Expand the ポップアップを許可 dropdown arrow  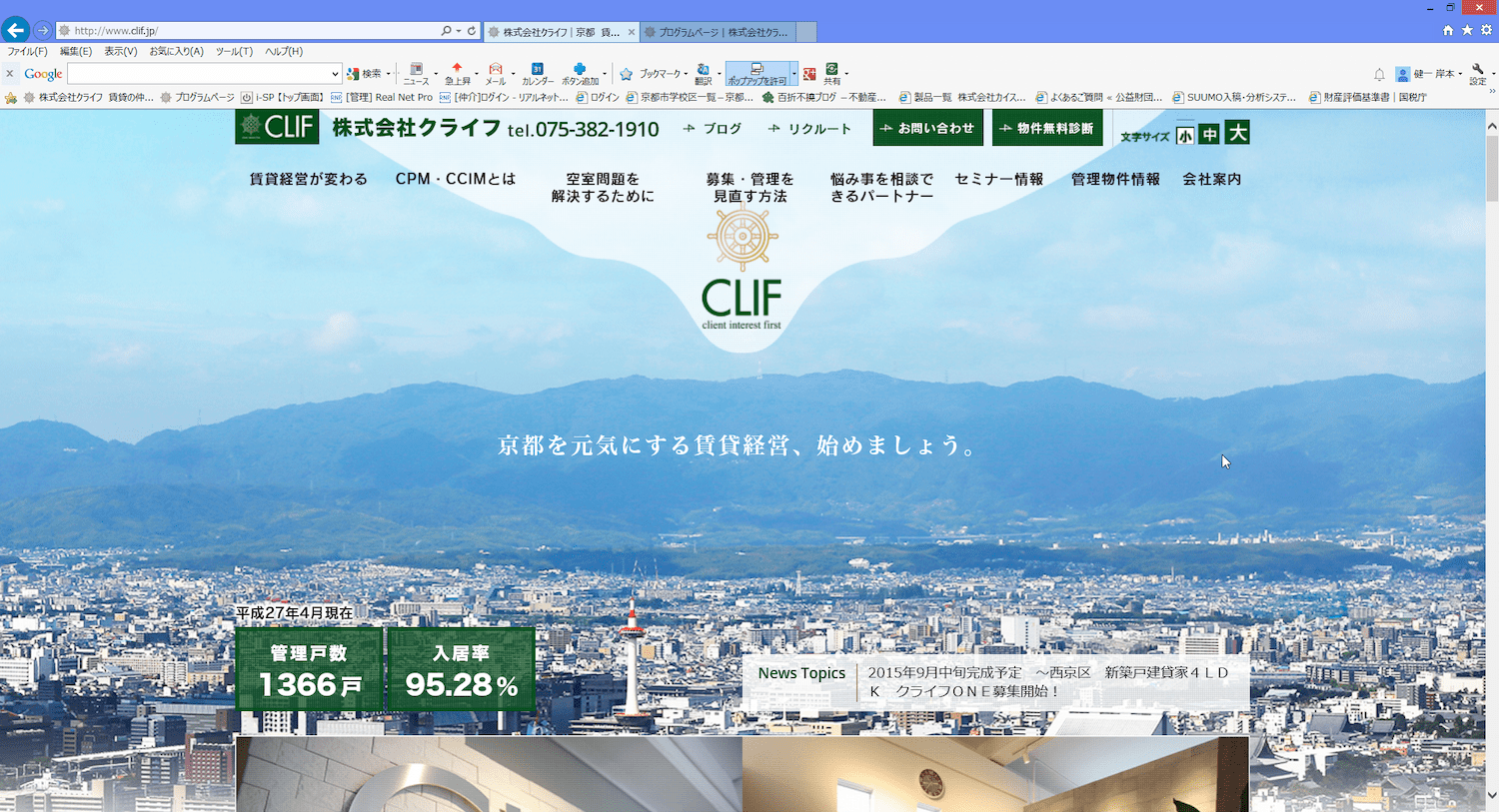793,74
